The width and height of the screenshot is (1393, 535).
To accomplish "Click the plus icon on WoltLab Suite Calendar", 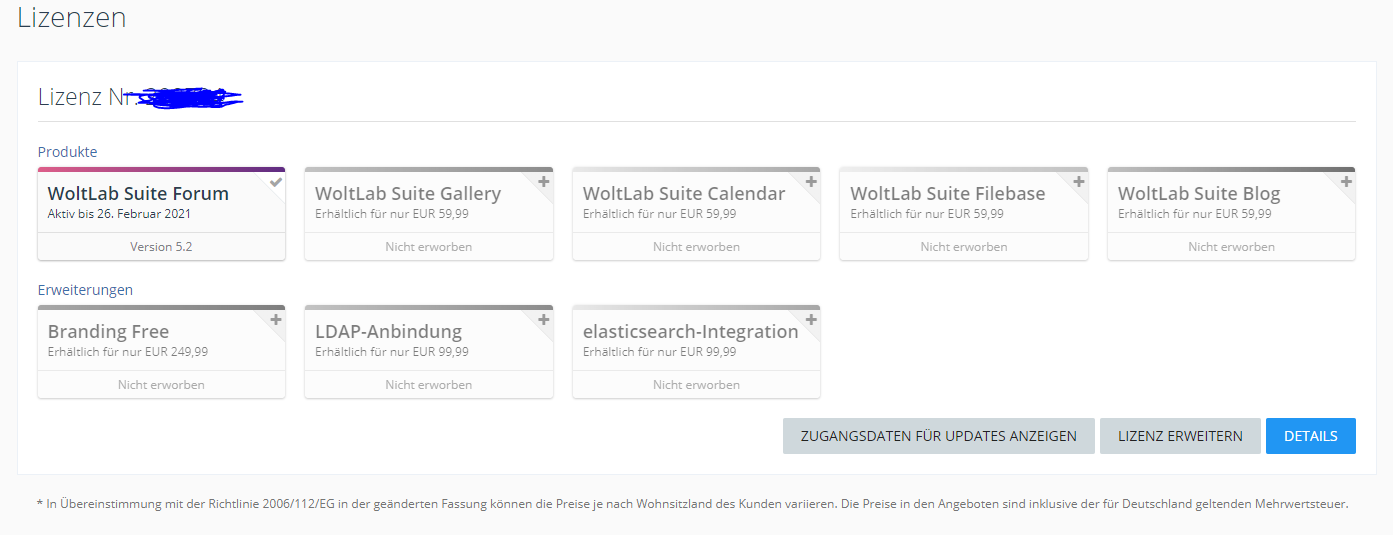I will coord(811,182).
